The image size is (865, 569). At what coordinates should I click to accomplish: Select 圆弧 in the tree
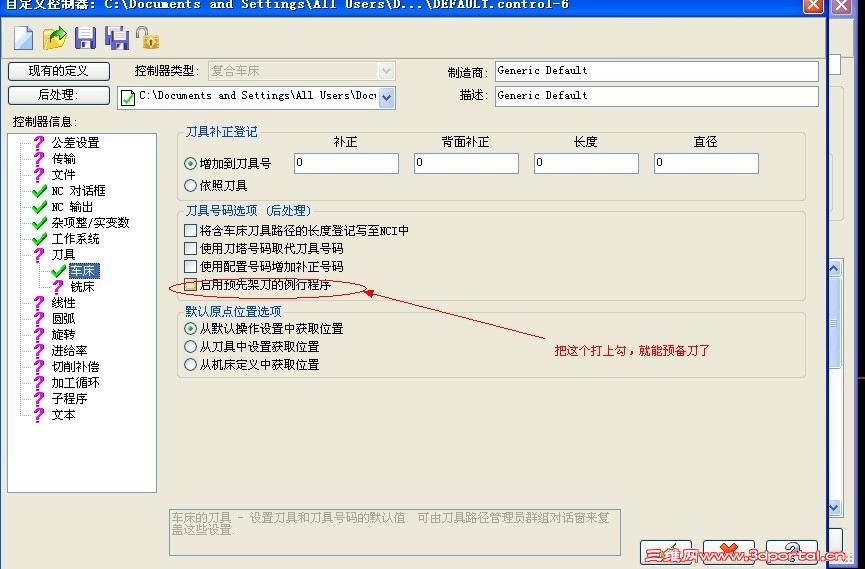click(63, 319)
